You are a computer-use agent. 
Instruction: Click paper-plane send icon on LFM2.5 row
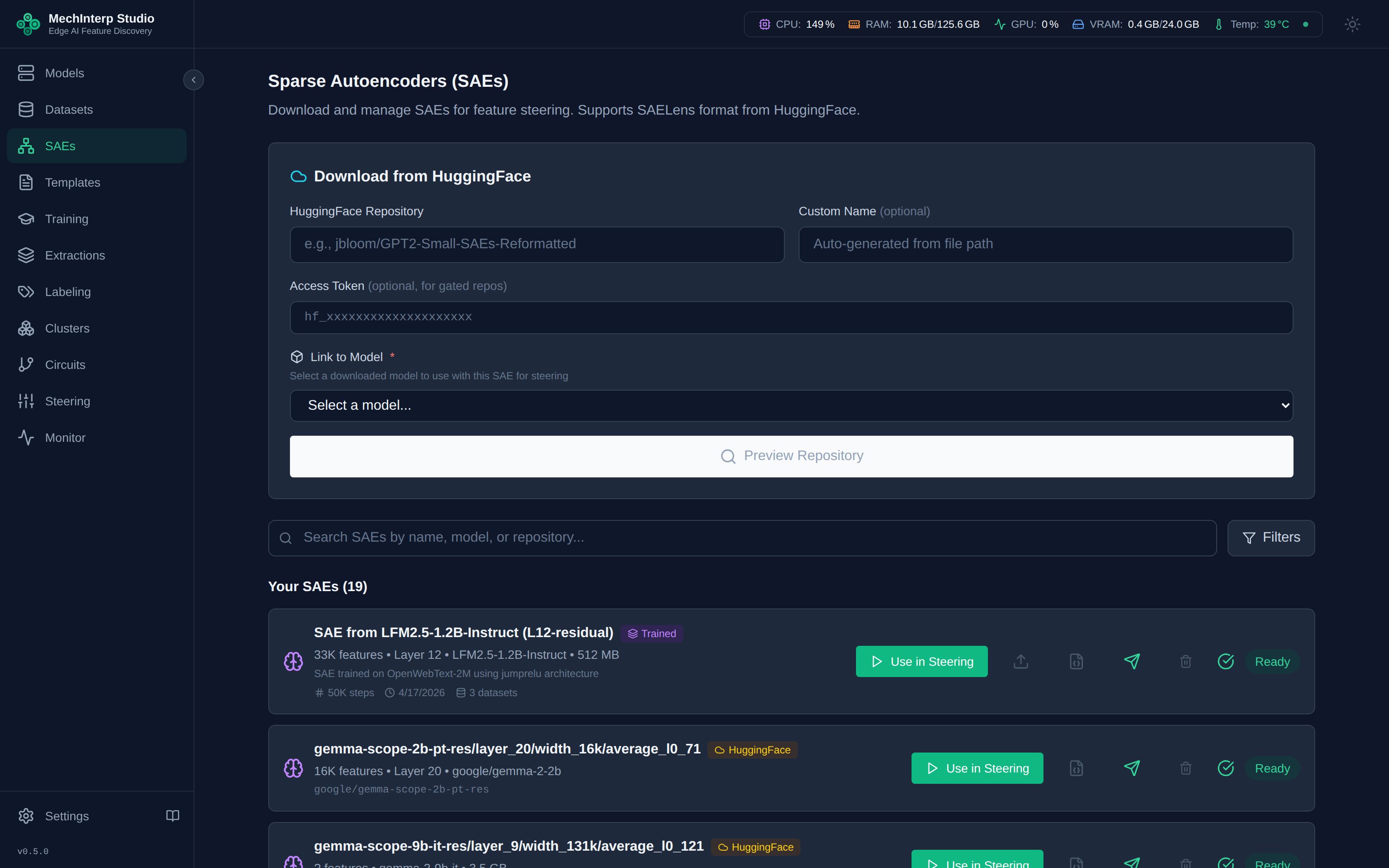tap(1131, 661)
